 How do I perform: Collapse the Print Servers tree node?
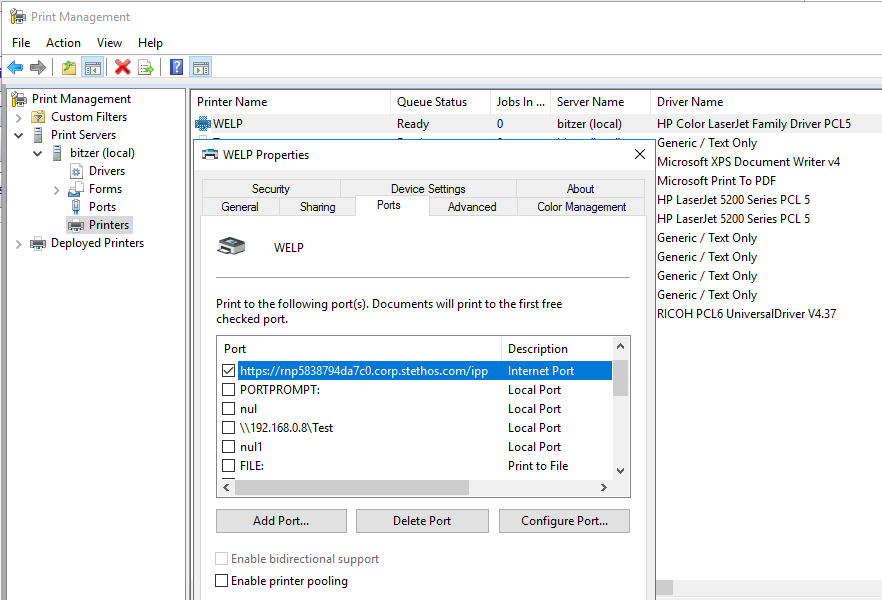point(18,135)
